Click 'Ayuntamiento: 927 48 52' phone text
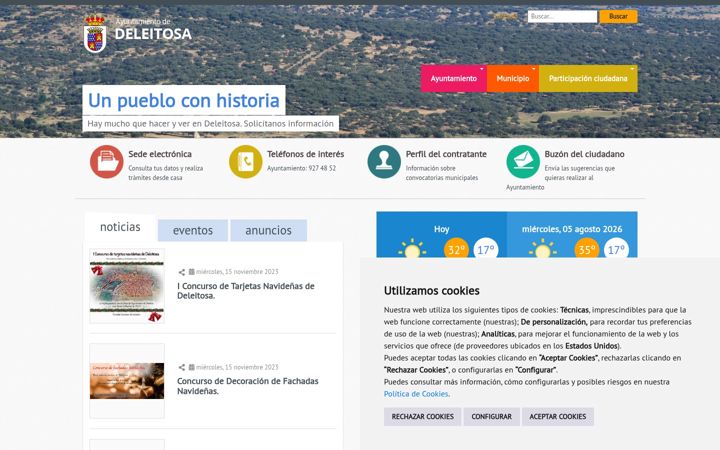Image resolution: width=720 pixels, height=450 pixels. tap(301, 169)
